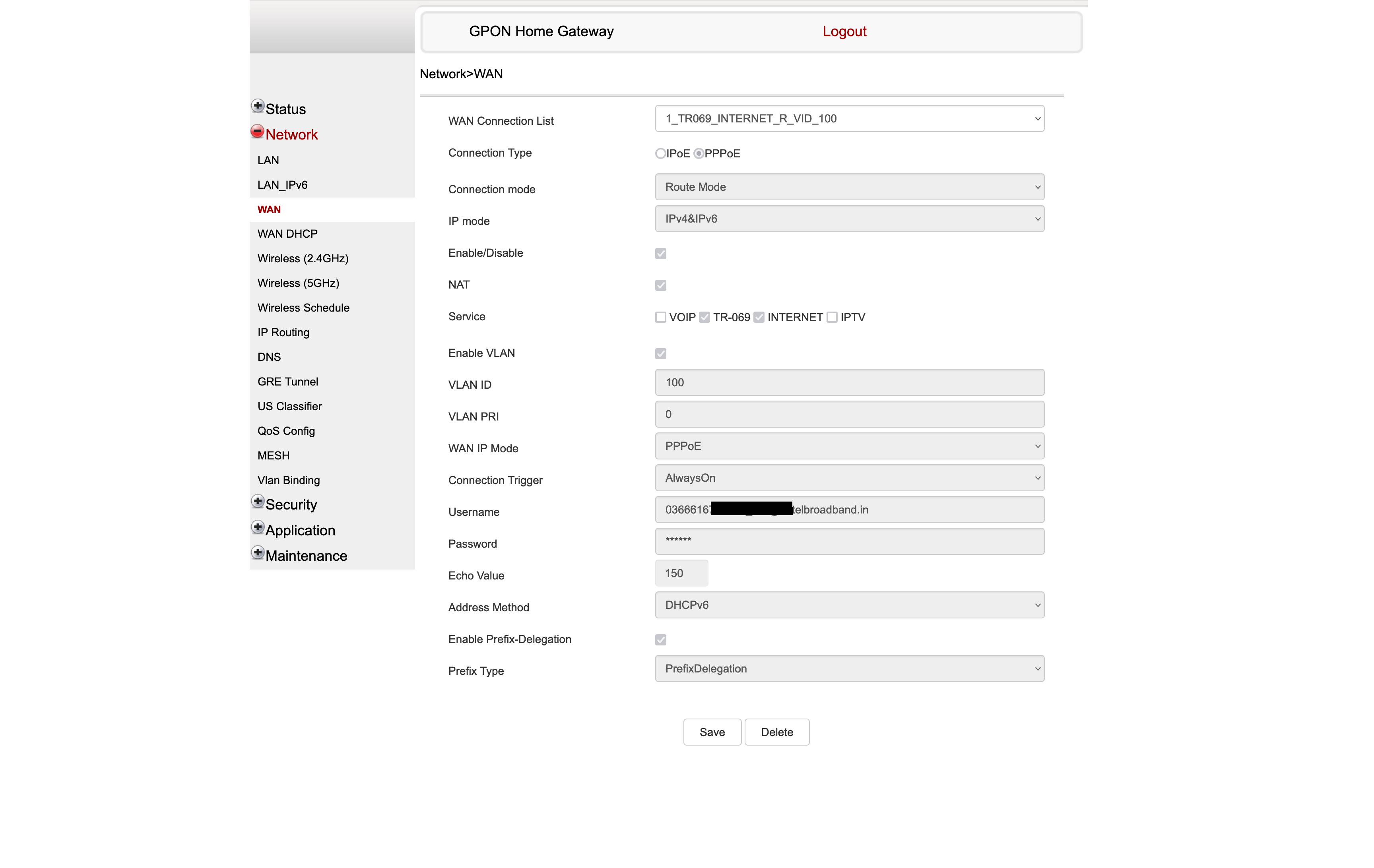This screenshot has height=868, width=1374.
Task: Click the Logout link
Action: tap(844, 31)
